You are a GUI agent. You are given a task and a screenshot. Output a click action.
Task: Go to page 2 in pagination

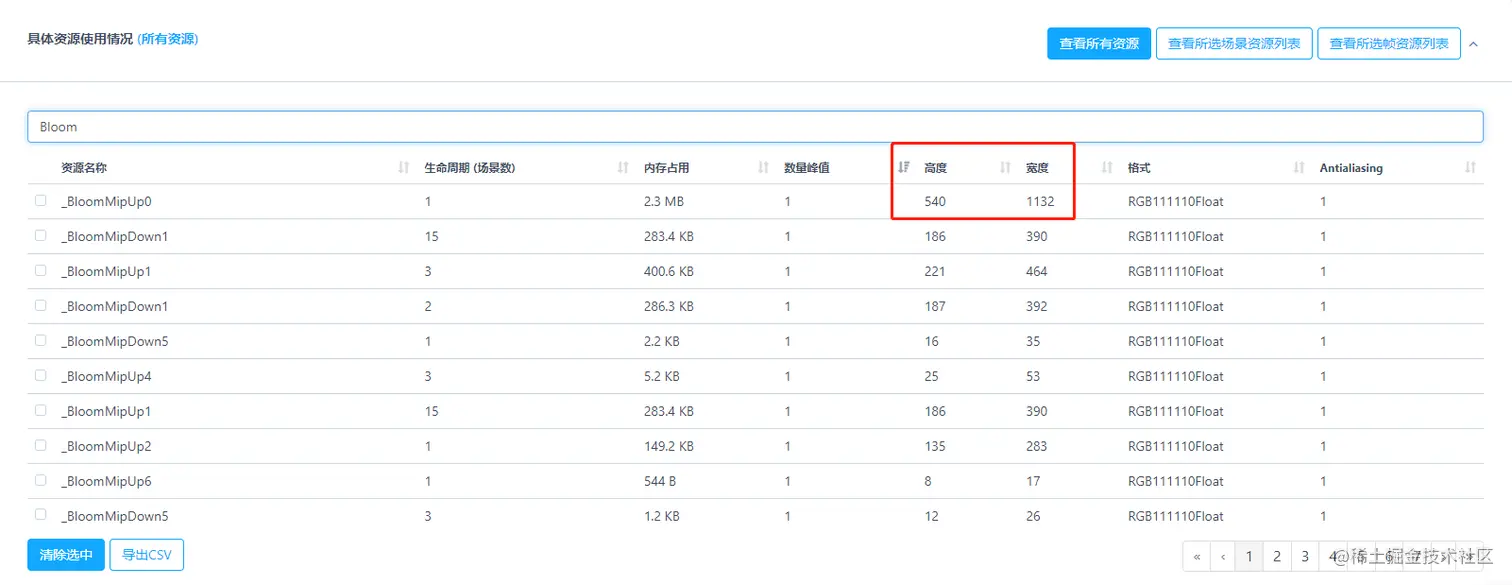click(1276, 556)
